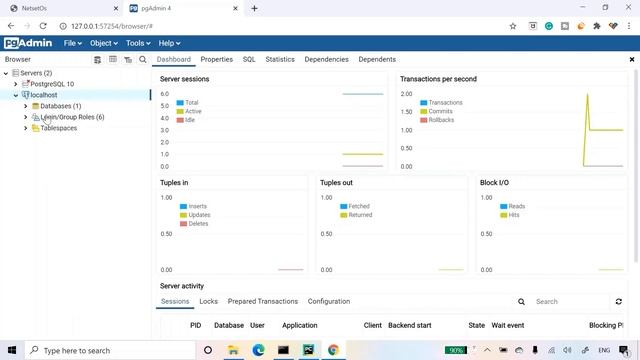Click the localhost server icon
This screenshot has width=640, height=360.
[x=26, y=95]
